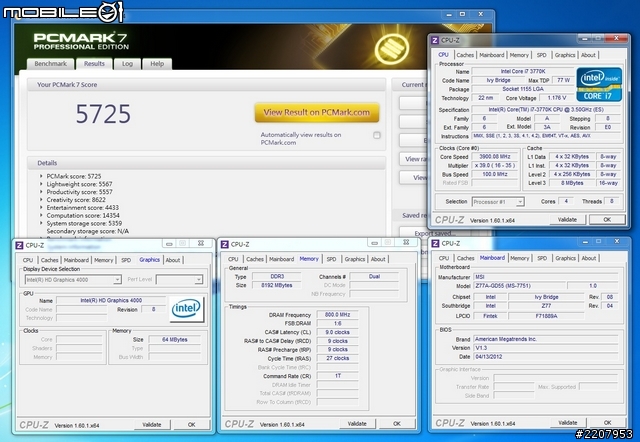Select CPU tab in the Graphics window
This screenshot has width=640, height=442.
pos(28,260)
